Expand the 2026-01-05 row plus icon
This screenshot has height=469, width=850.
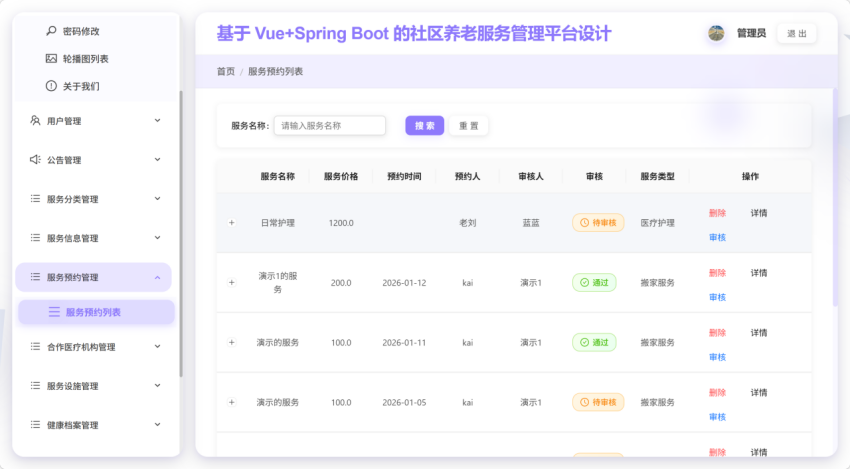coord(231,402)
